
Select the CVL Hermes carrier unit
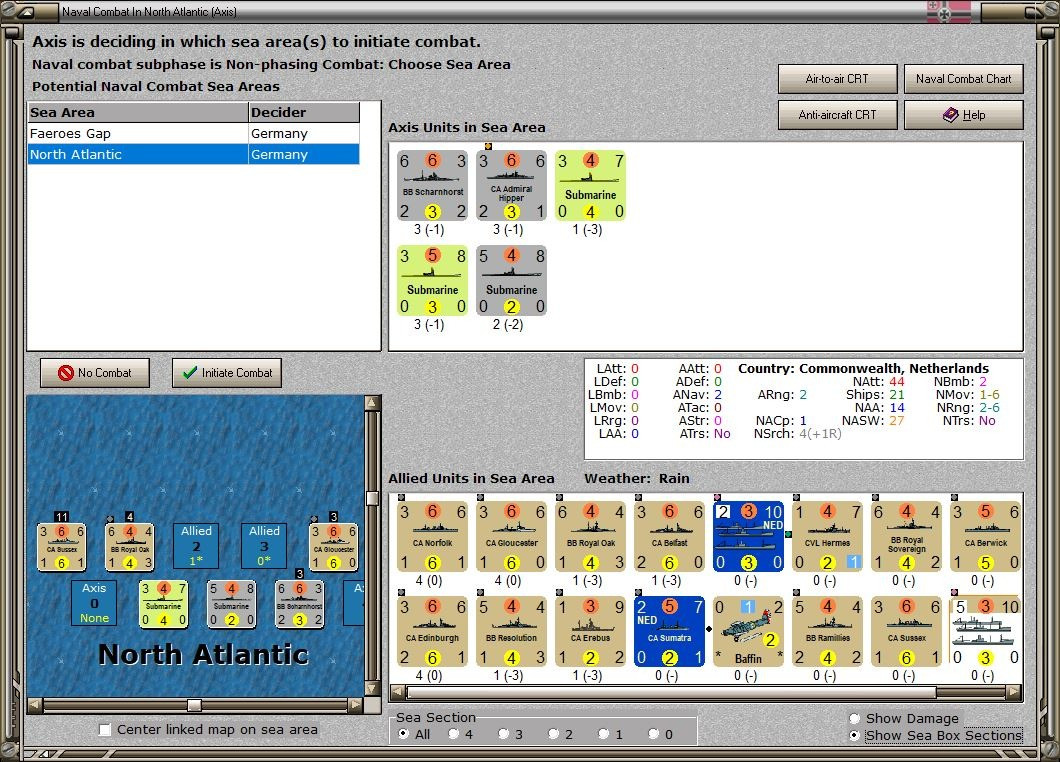click(x=828, y=537)
